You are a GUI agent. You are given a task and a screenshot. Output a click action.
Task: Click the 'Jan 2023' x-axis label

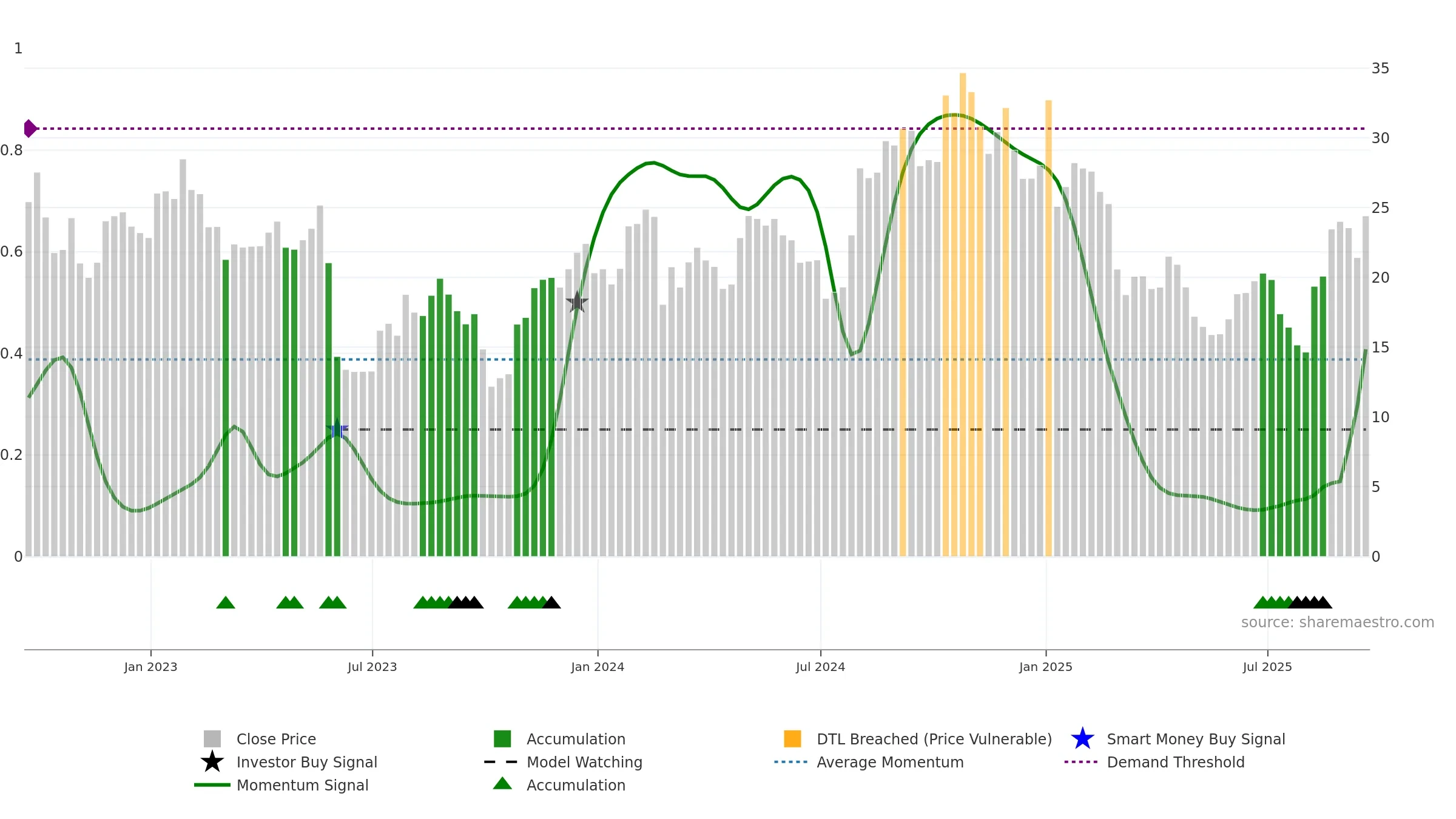[x=150, y=667]
